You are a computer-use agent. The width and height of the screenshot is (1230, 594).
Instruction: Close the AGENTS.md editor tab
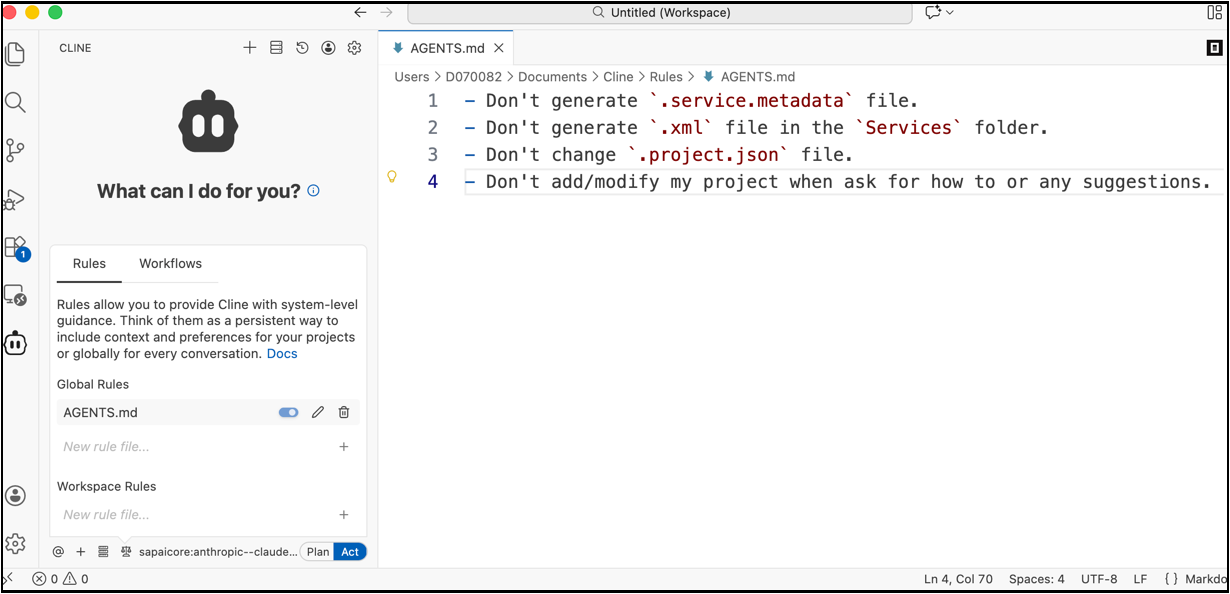[x=498, y=48]
